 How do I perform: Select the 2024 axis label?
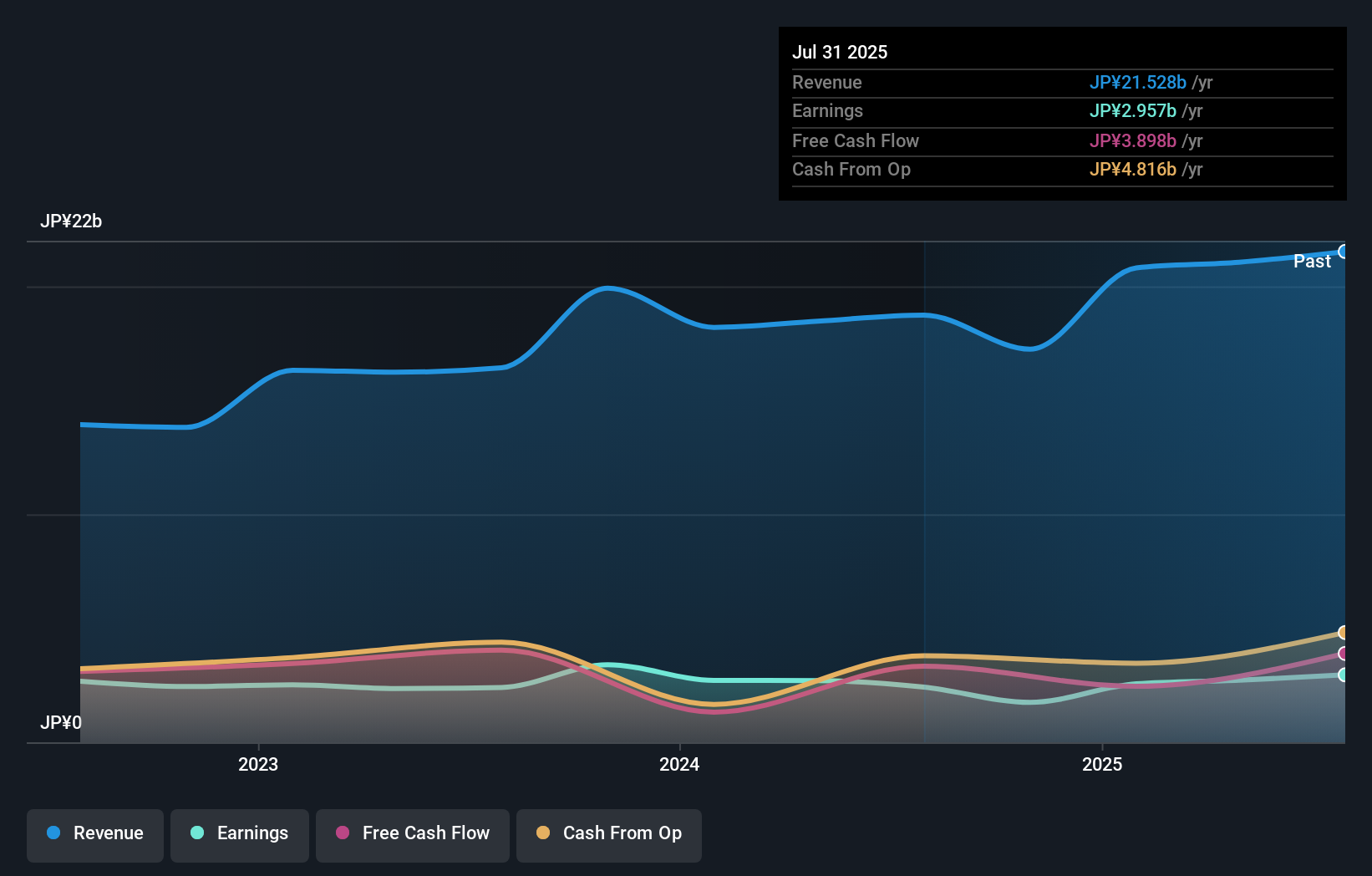[678, 764]
